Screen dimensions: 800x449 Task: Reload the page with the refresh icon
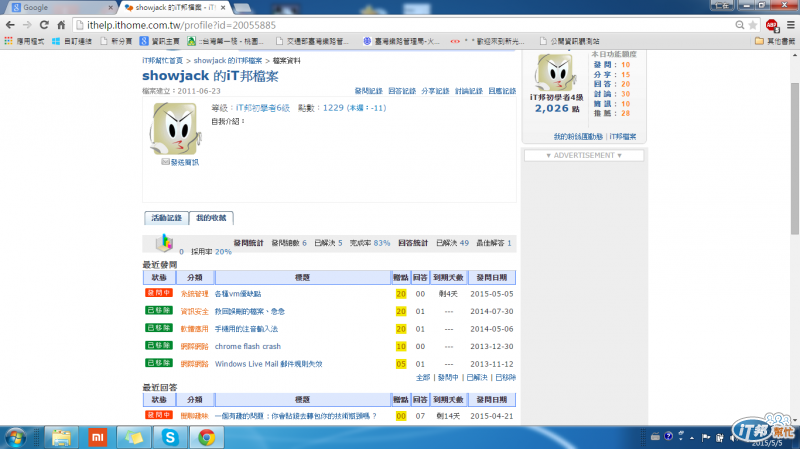pos(44,25)
